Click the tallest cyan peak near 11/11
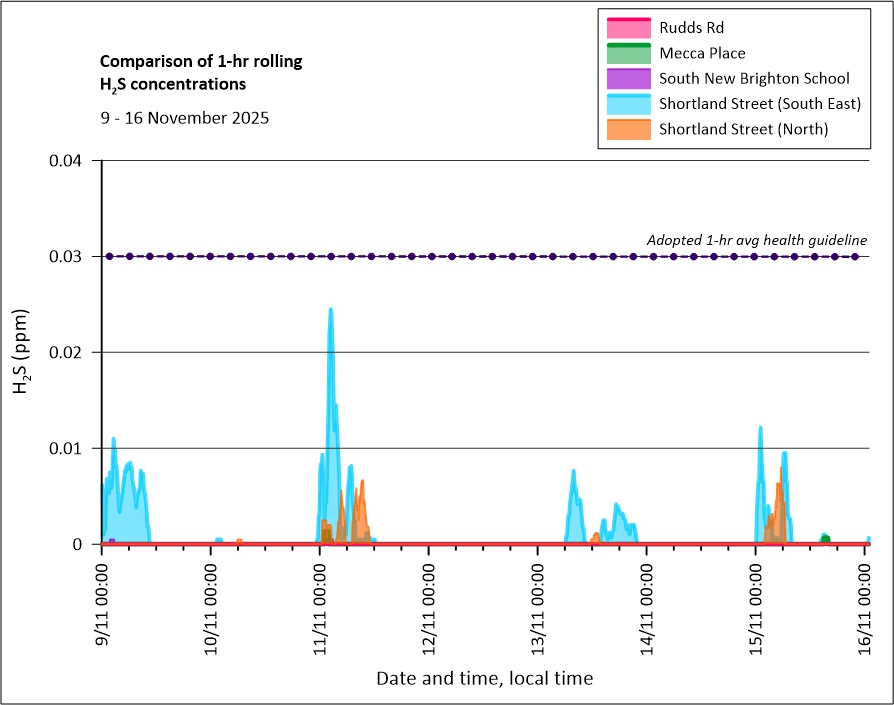The image size is (894, 705). (330, 312)
